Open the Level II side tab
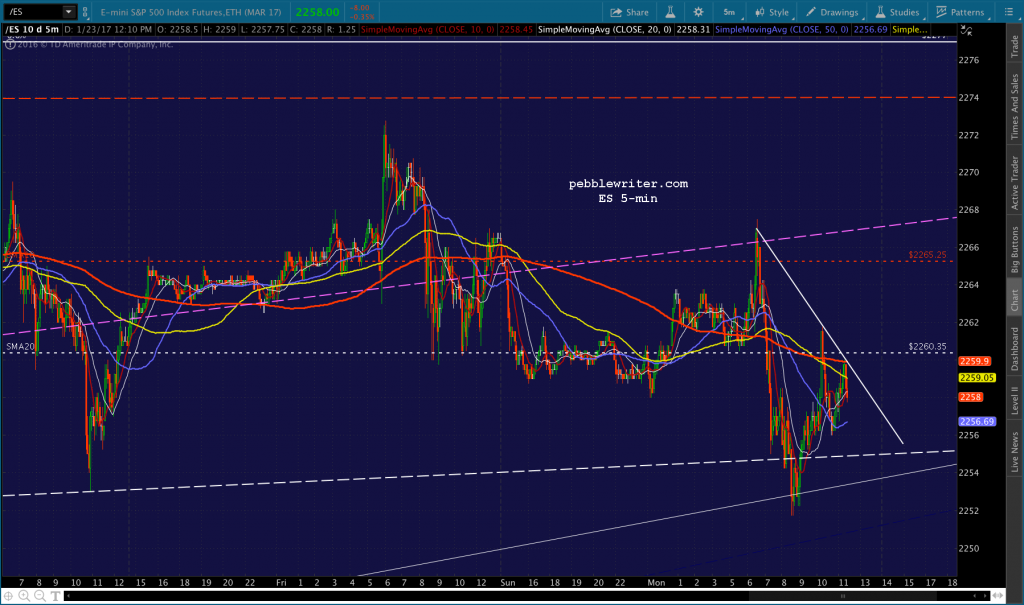Screen dimensions: 1024x605 1015,400
